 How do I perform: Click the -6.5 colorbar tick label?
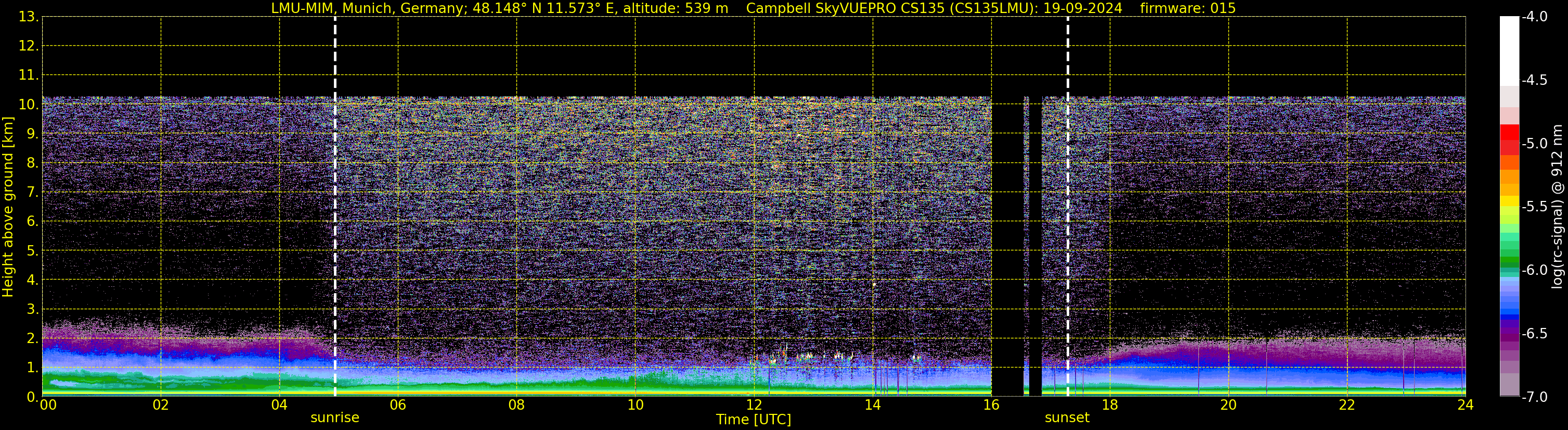point(1535,333)
